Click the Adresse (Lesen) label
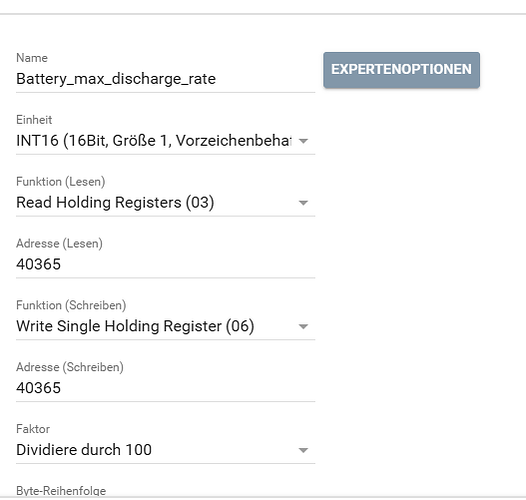This screenshot has height=500, width=526. [x=59, y=243]
